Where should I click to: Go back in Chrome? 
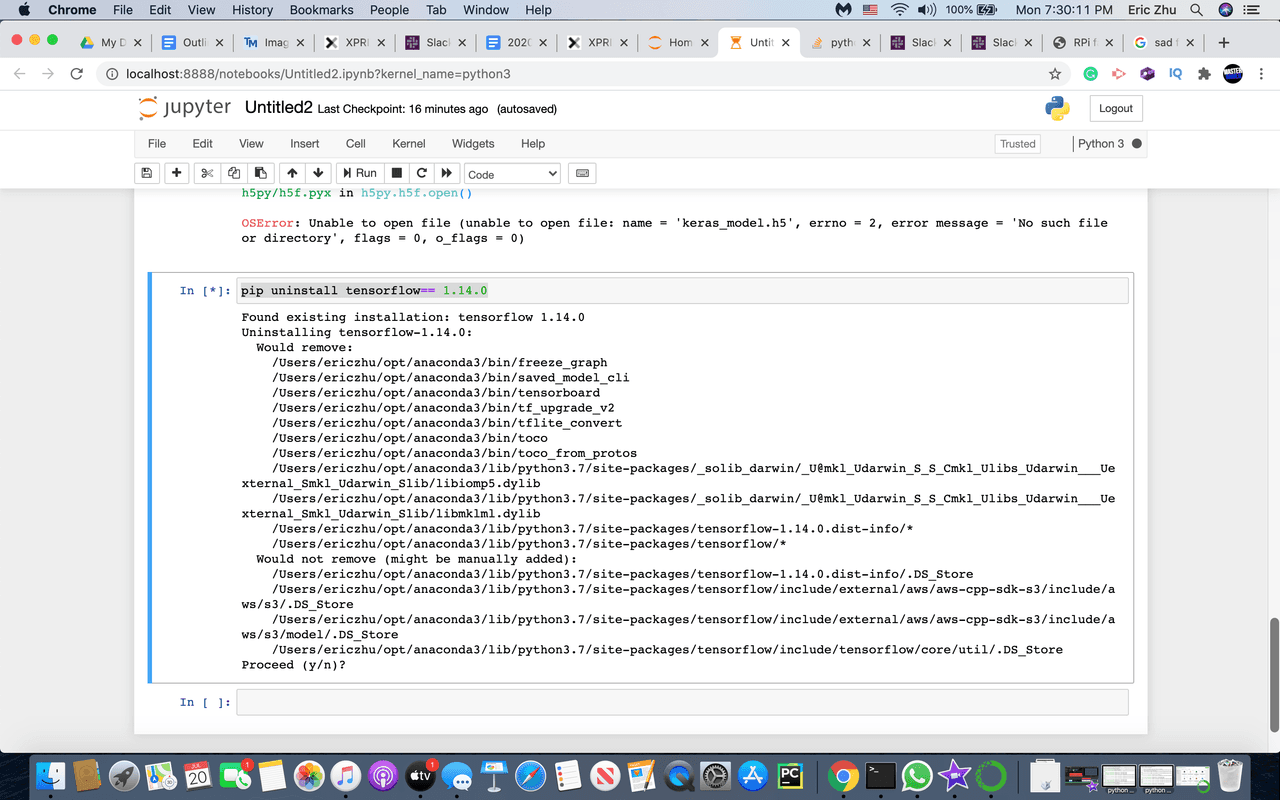(x=20, y=74)
